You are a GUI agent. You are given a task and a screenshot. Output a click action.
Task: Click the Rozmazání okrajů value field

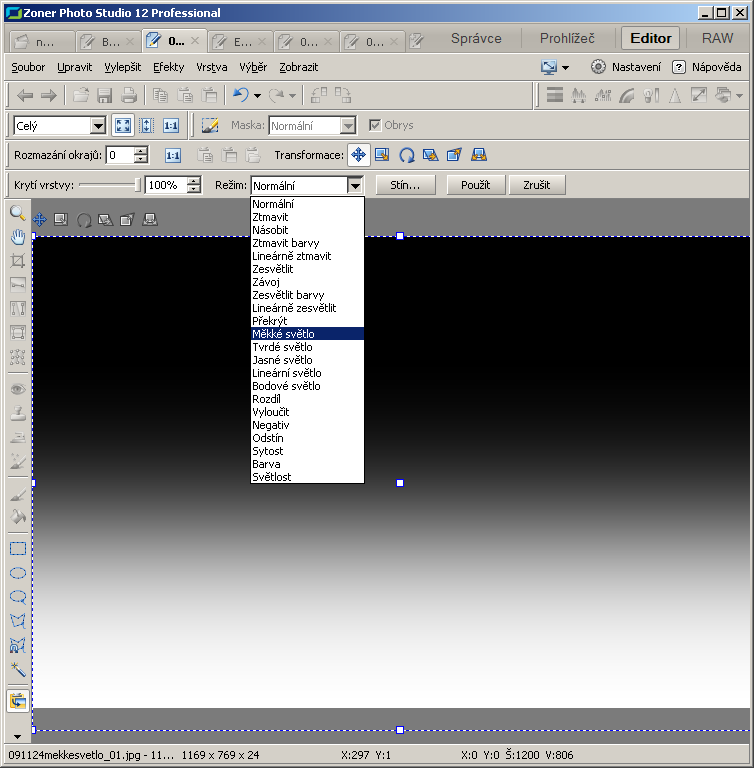pos(119,155)
